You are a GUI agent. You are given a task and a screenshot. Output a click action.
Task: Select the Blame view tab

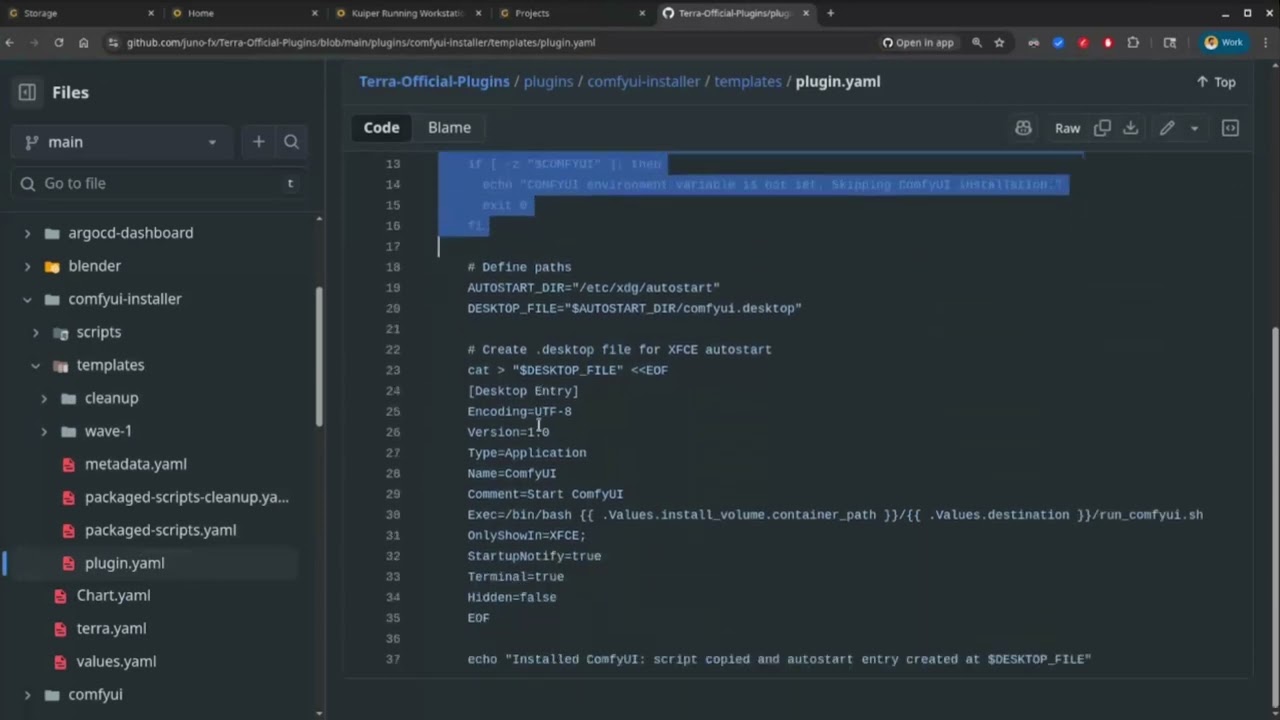[449, 128]
